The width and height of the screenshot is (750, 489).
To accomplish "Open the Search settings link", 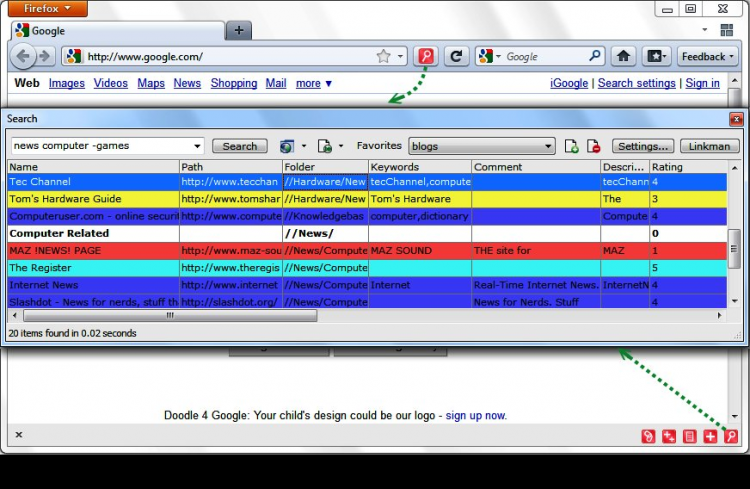I will [637, 83].
